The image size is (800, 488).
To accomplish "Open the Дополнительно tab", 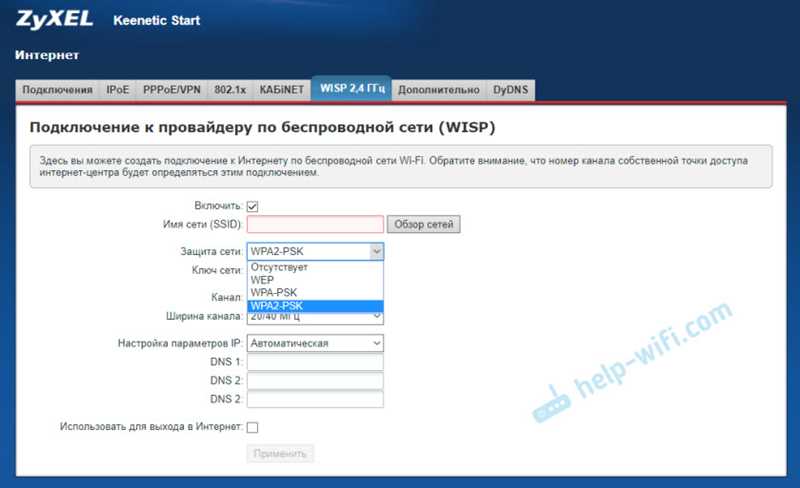I will (x=439, y=90).
